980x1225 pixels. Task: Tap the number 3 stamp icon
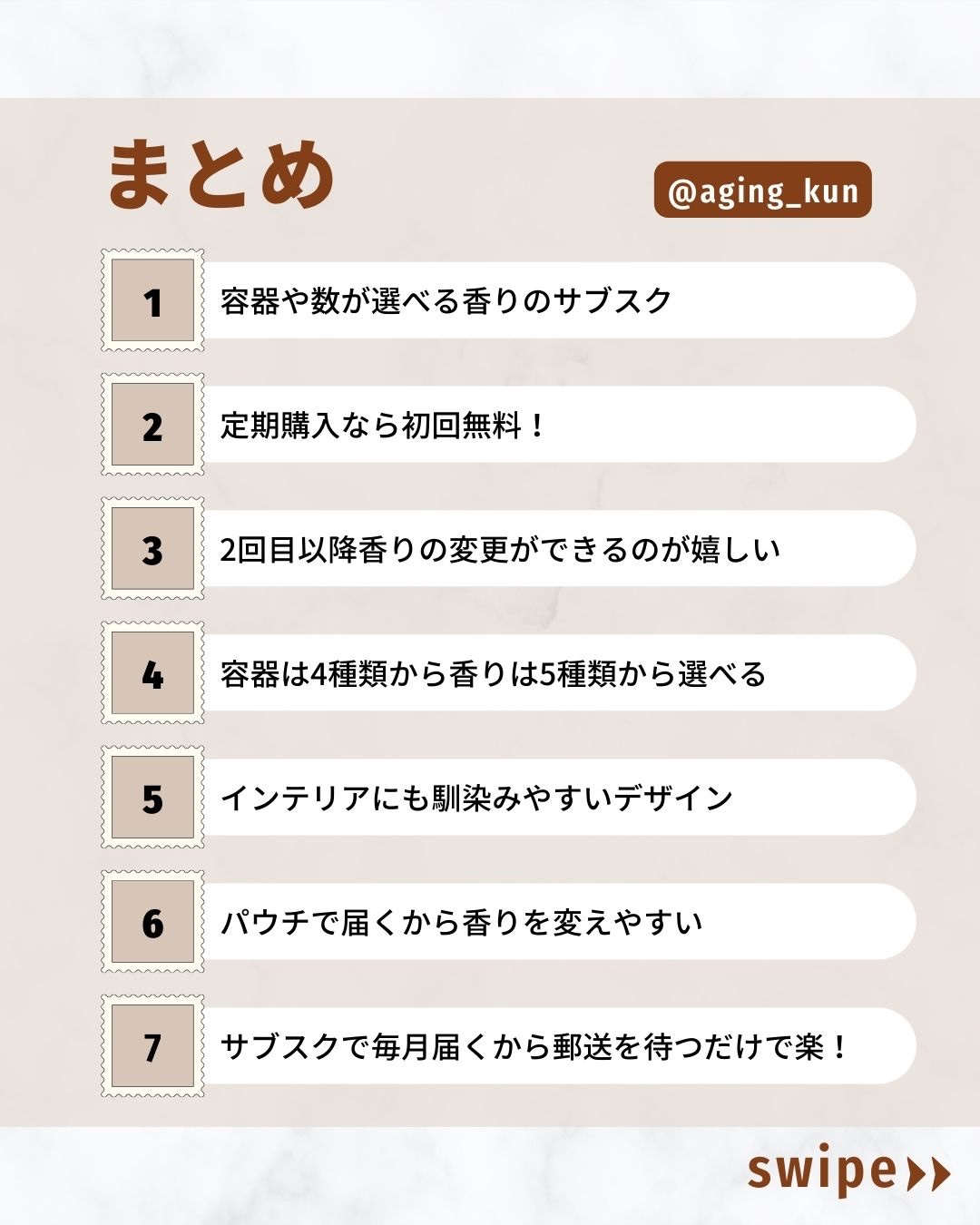point(152,549)
